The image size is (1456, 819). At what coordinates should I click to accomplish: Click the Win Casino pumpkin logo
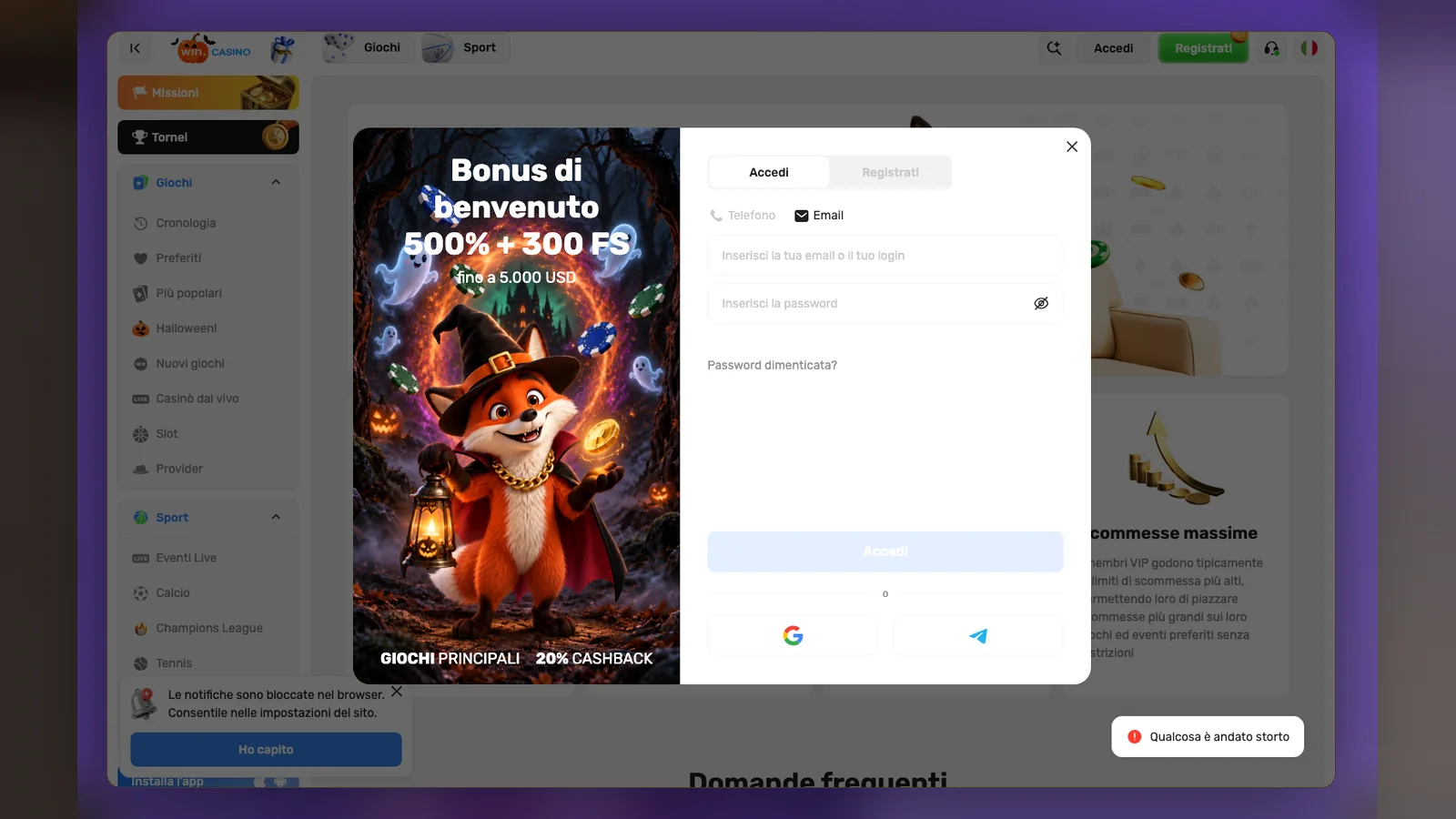point(212,48)
